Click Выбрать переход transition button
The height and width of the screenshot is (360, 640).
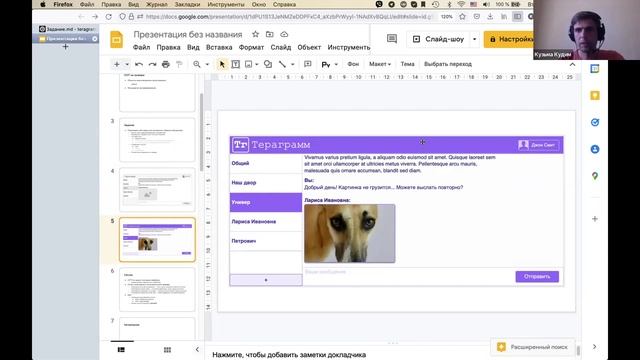coord(448,64)
